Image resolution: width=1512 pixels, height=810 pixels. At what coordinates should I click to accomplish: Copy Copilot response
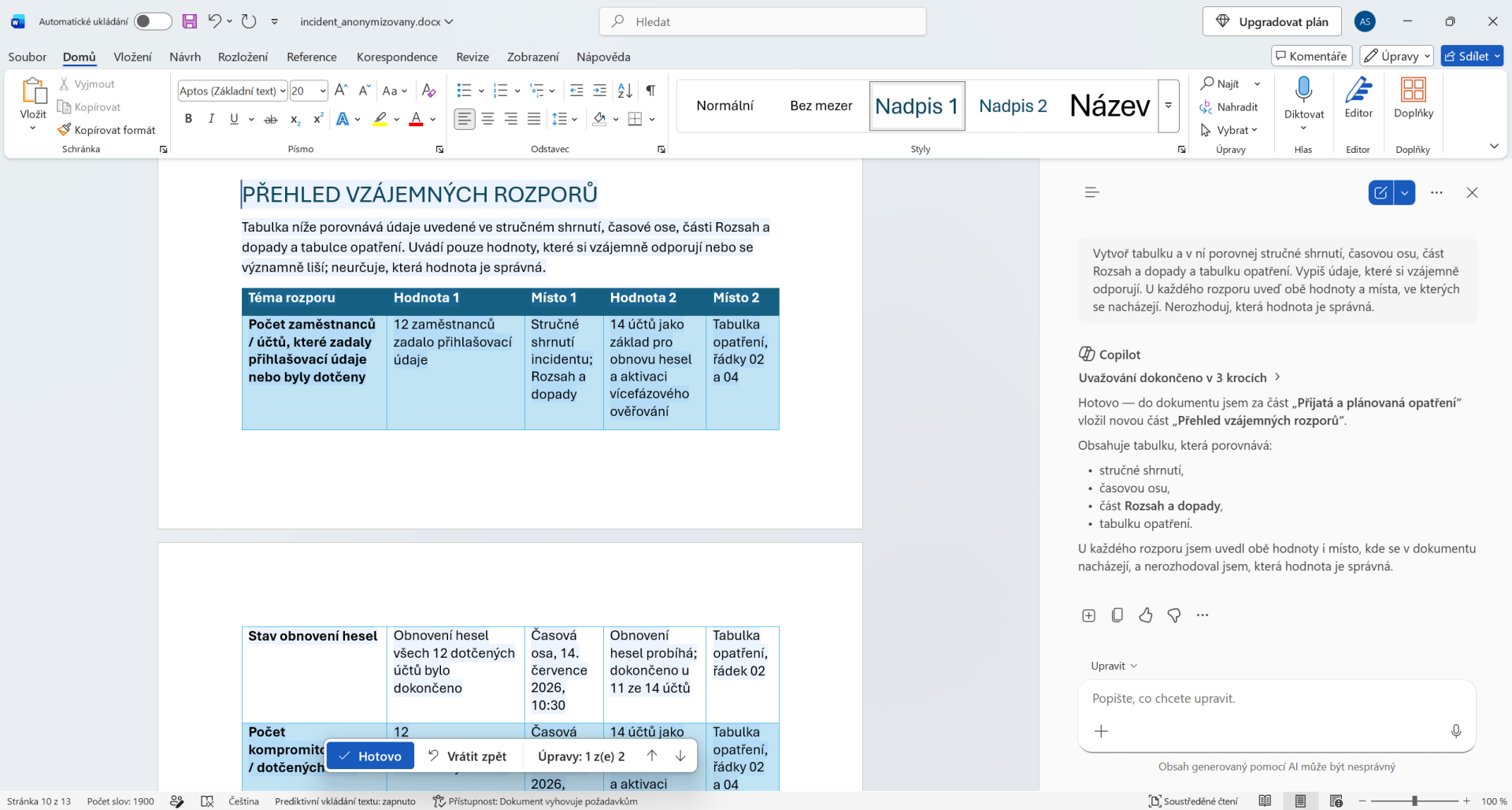(x=1117, y=615)
